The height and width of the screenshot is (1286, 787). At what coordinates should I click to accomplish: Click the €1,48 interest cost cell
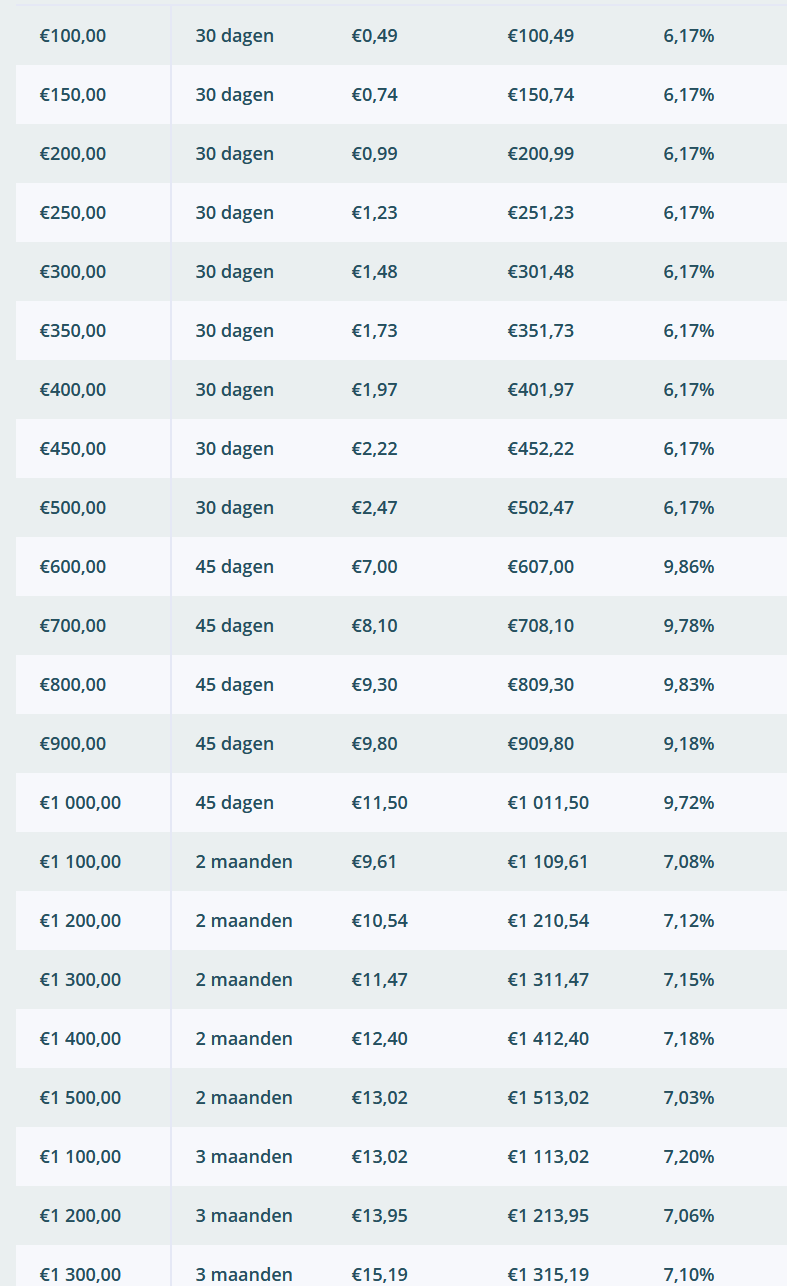tap(374, 272)
